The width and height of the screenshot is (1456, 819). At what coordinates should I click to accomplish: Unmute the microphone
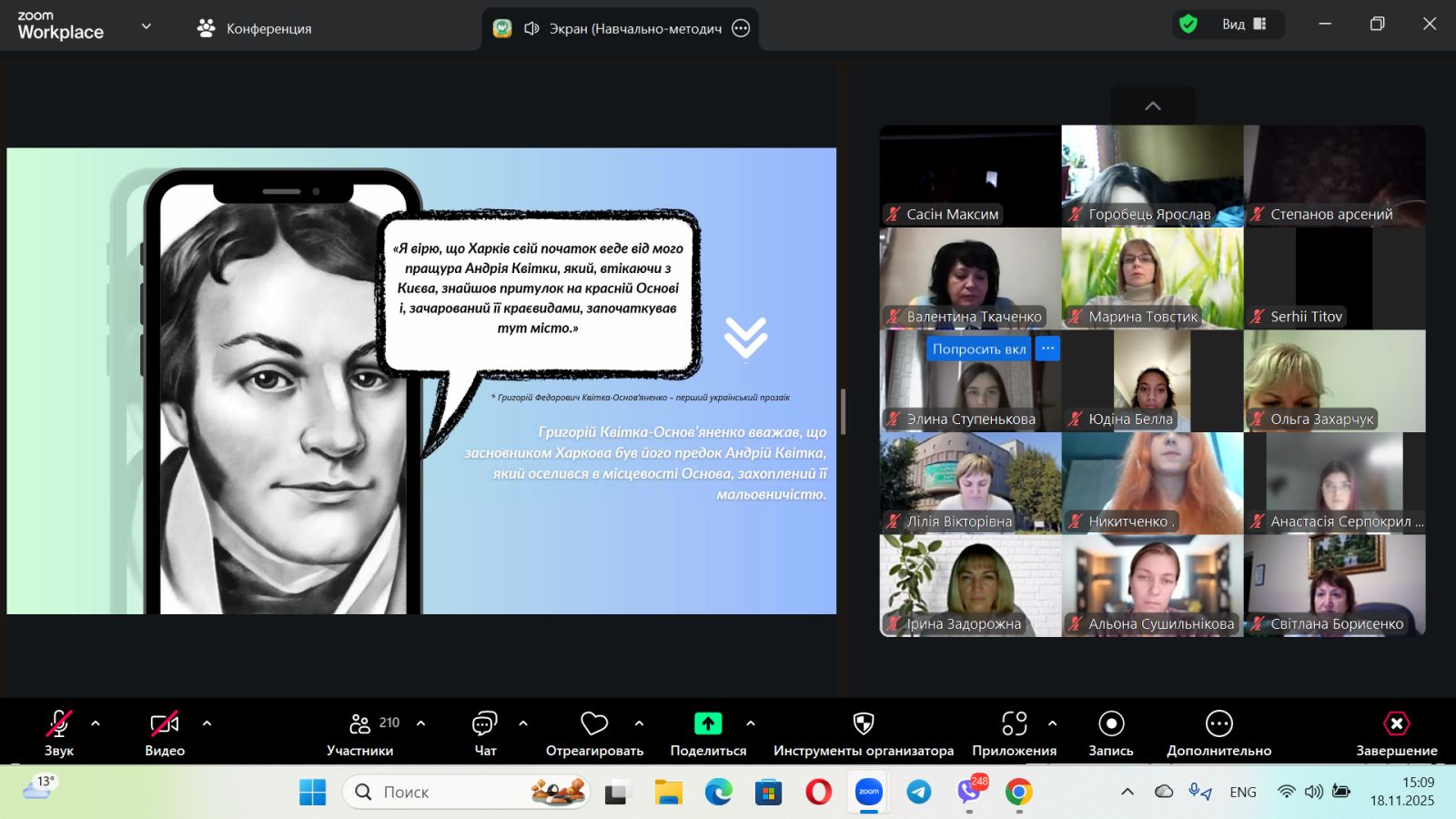coord(59,724)
